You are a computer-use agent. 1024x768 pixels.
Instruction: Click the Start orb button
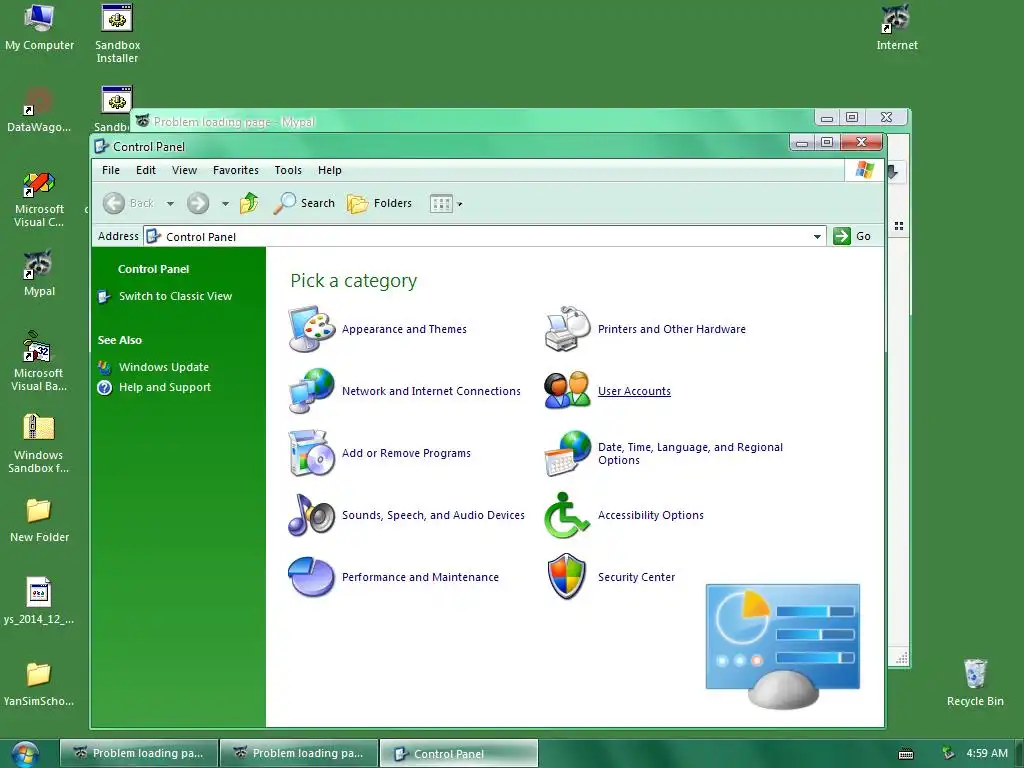tap(25, 754)
